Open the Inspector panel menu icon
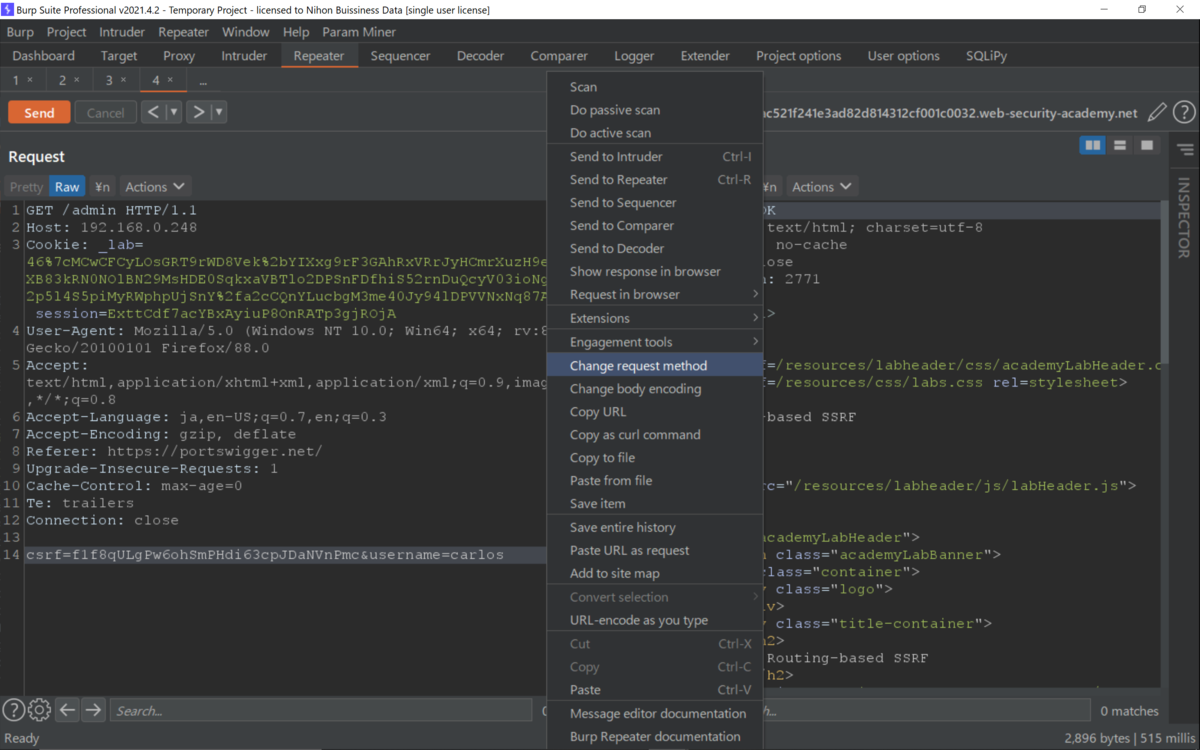The height and width of the screenshot is (750, 1200). [1185, 150]
